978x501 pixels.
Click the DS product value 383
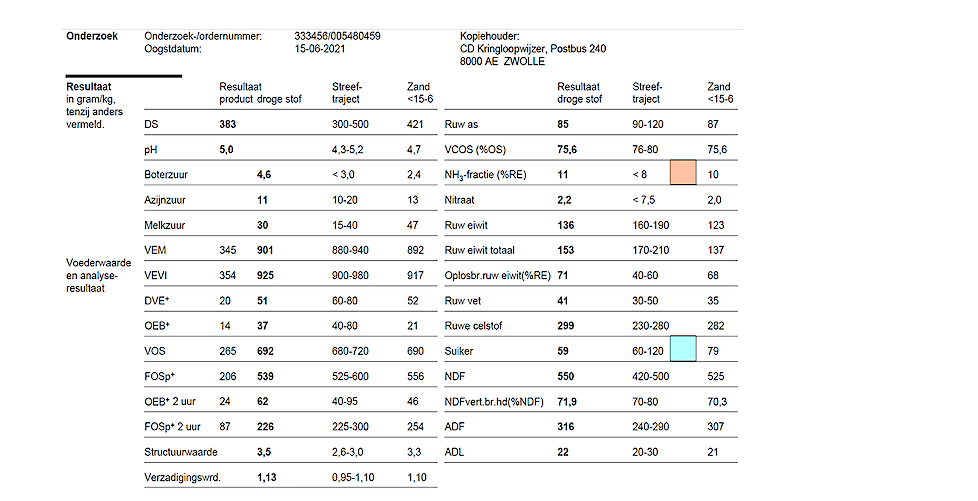pos(229,125)
